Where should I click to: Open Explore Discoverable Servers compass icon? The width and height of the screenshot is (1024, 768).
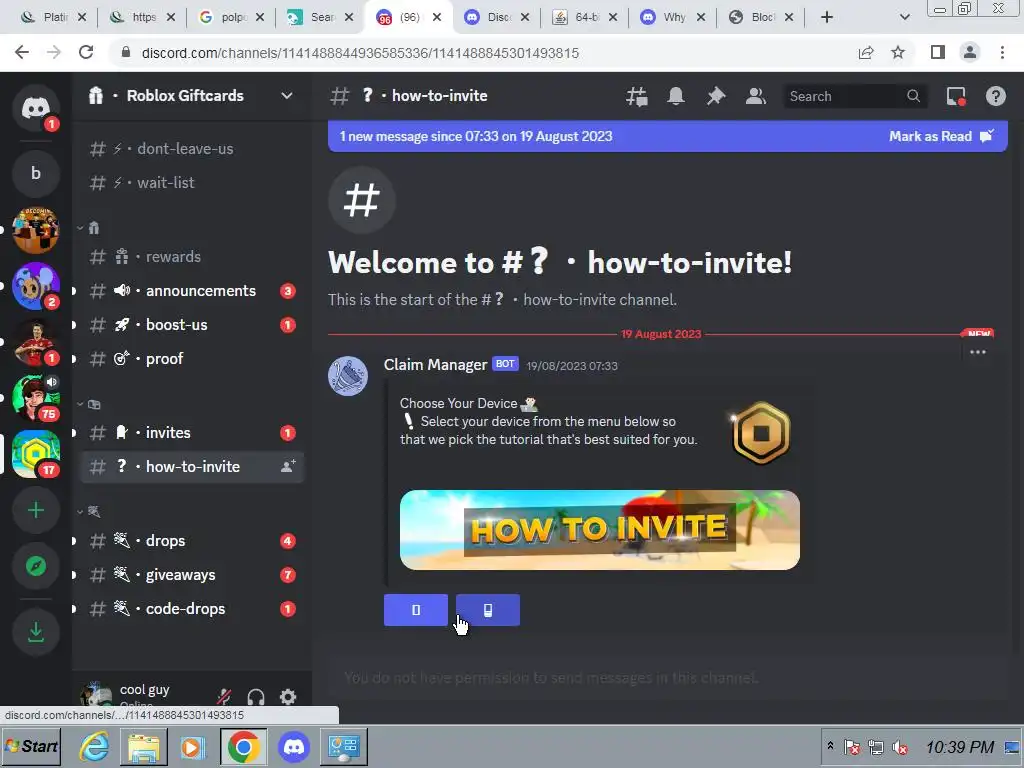pyautogui.click(x=36, y=566)
